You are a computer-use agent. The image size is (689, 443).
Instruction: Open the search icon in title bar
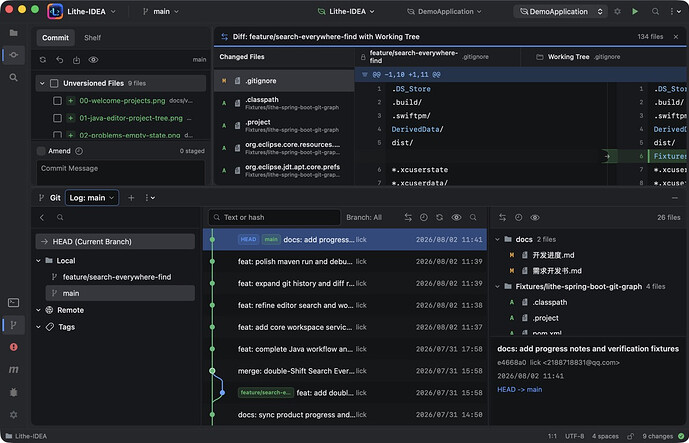coord(655,11)
